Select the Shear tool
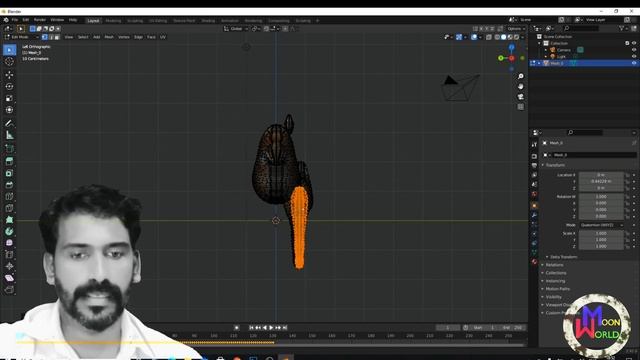Screen dimensions: 640x360 click(x=9, y=278)
